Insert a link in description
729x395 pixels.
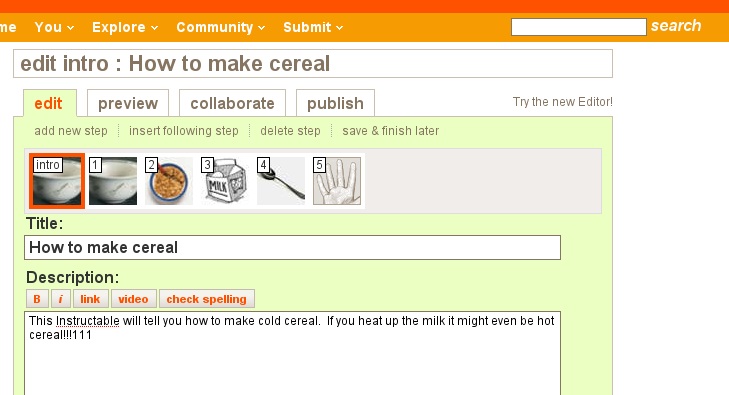tap(90, 299)
